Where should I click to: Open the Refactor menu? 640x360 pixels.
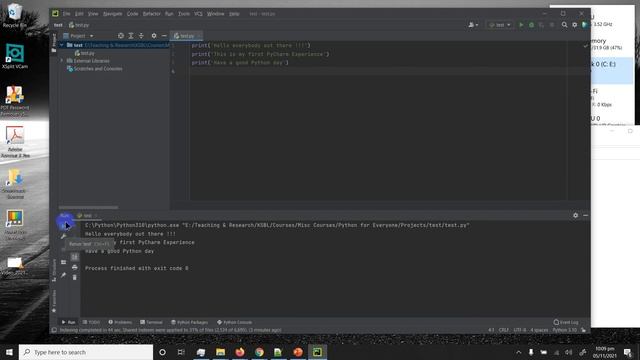coord(151,13)
